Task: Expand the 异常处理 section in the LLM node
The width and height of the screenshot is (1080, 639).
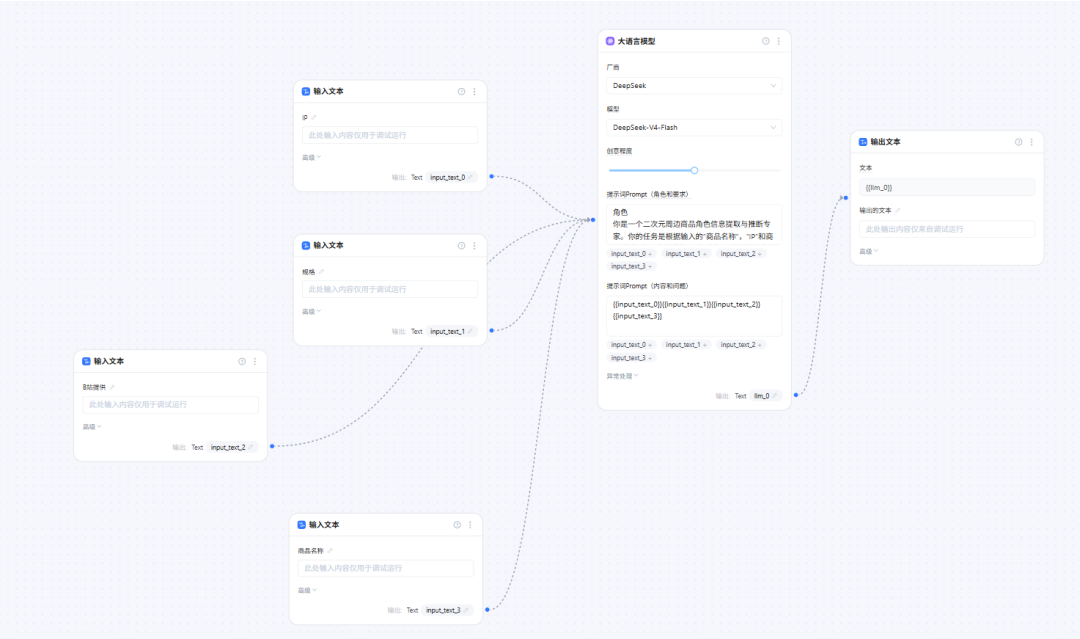Action: click(622, 376)
